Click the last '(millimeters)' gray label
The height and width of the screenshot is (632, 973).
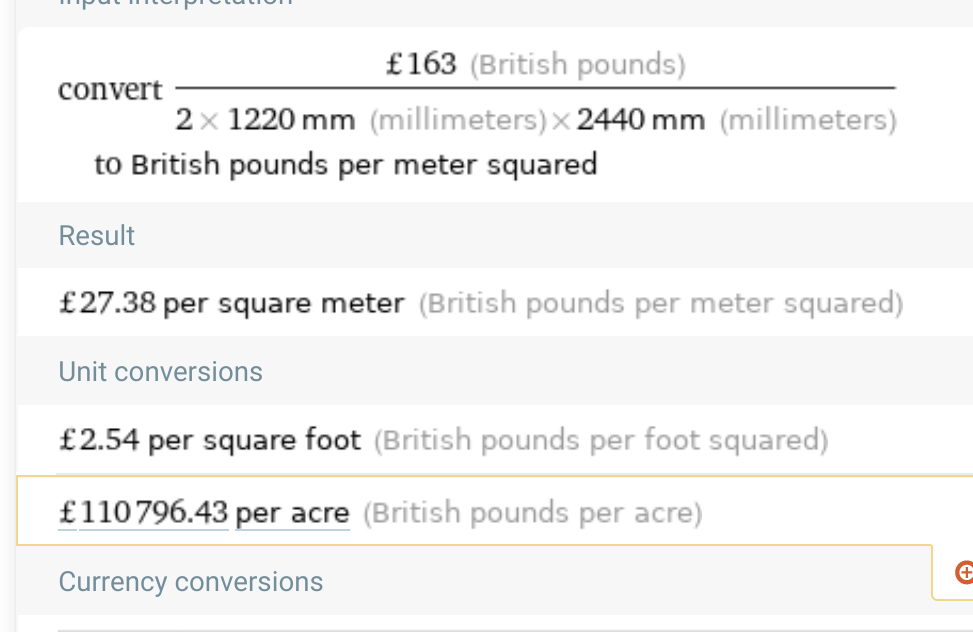(809, 120)
